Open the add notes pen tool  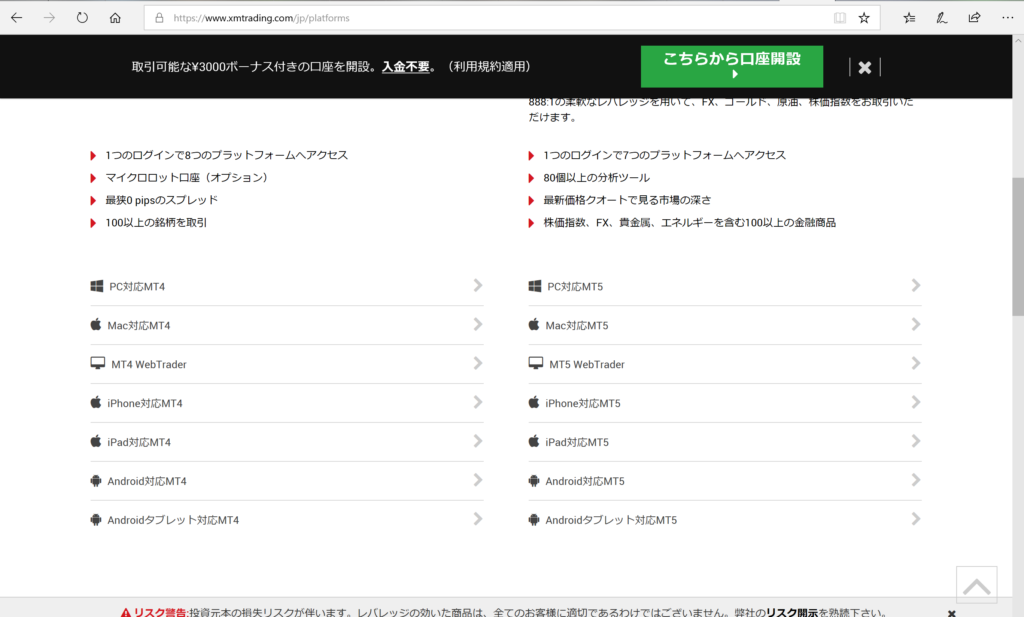coord(942,18)
